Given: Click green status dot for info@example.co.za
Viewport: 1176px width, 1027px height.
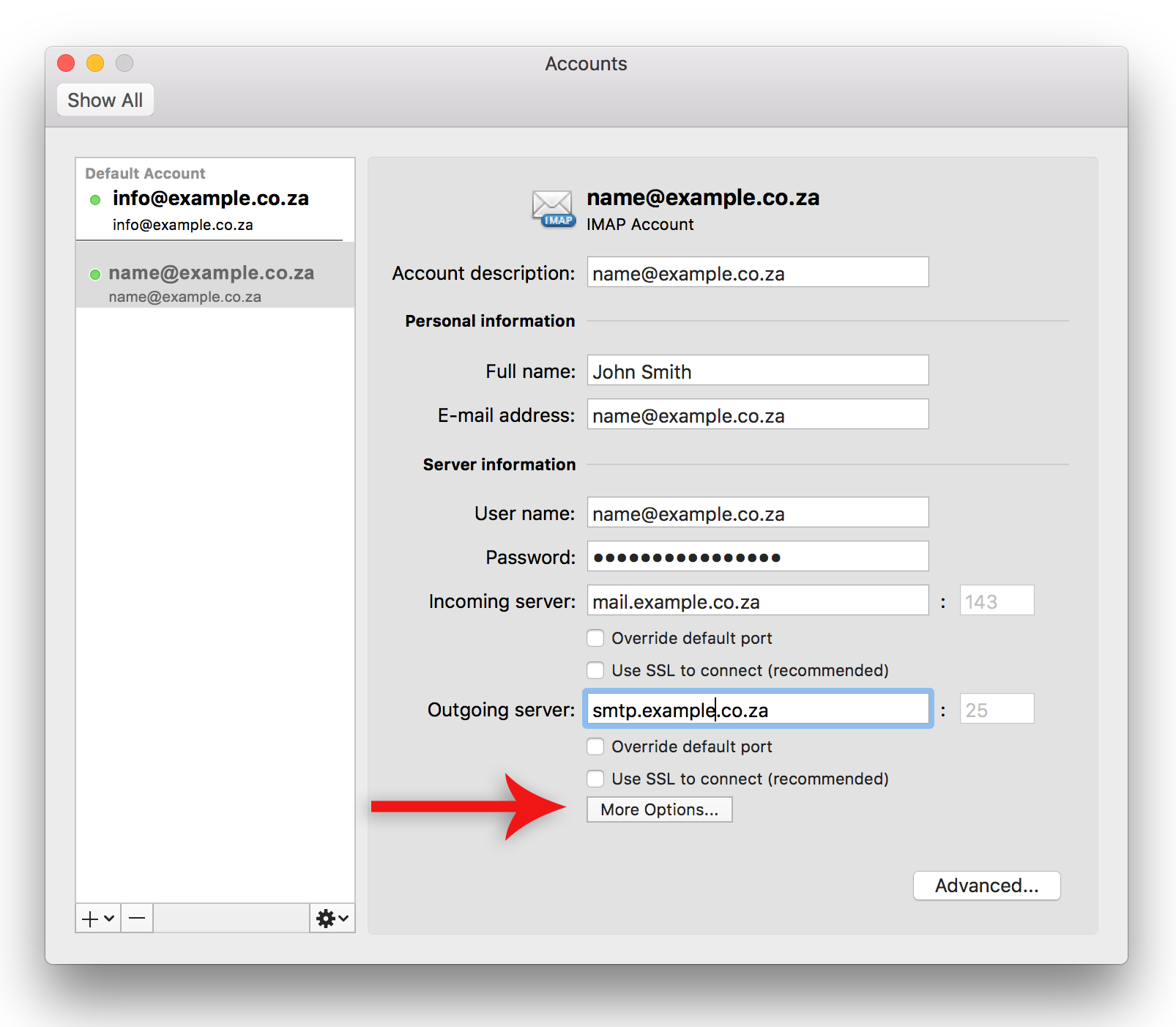Looking at the screenshot, I should (95, 200).
